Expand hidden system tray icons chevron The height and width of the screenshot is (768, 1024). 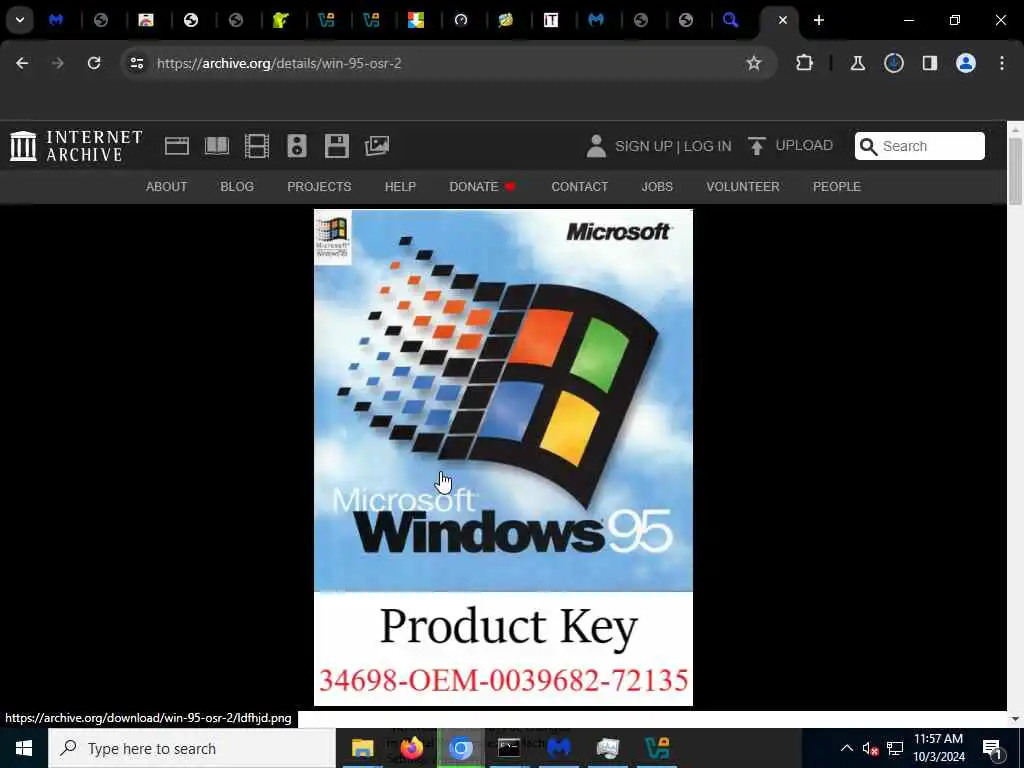pyautogui.click(x=846, y=748)
